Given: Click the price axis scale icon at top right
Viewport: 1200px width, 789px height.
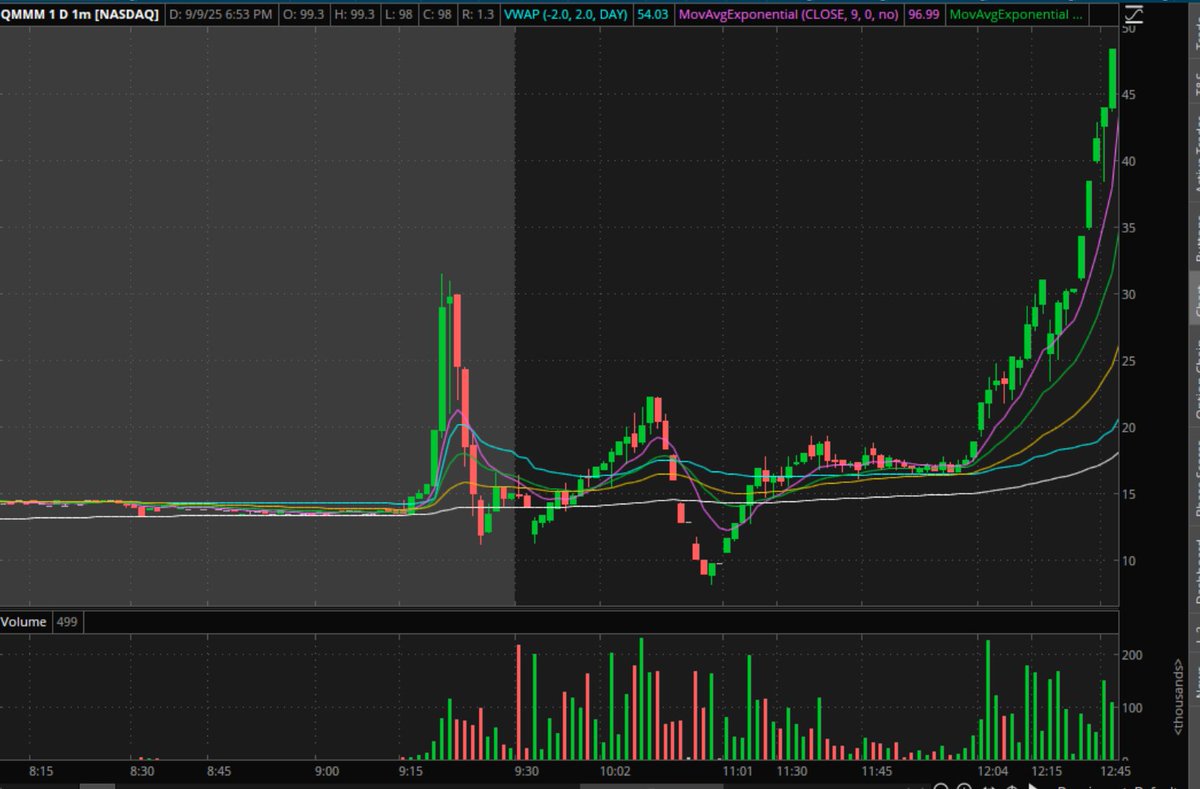Looking at the screenshot, I should tap(1132, 15).
